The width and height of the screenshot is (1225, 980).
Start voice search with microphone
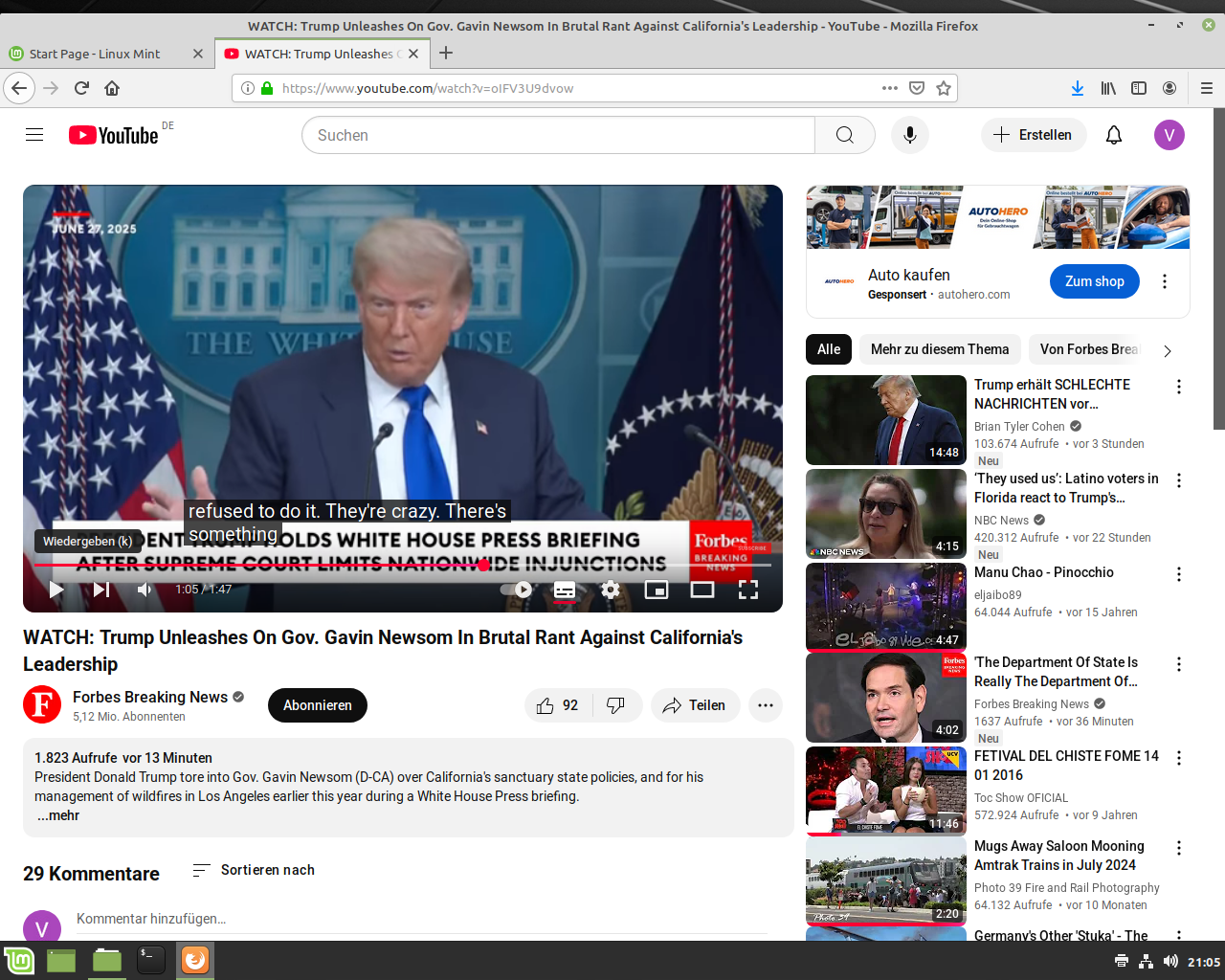point(910,135)
